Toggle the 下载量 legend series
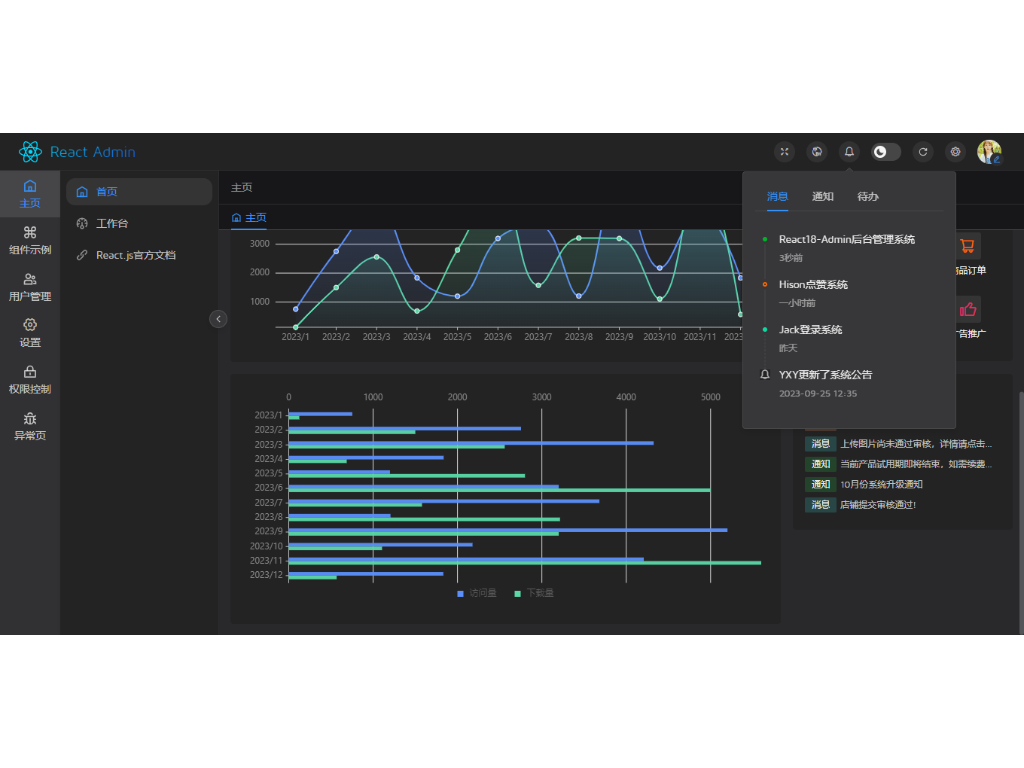Screen dimensions: 1024x768 pos(534,593)
